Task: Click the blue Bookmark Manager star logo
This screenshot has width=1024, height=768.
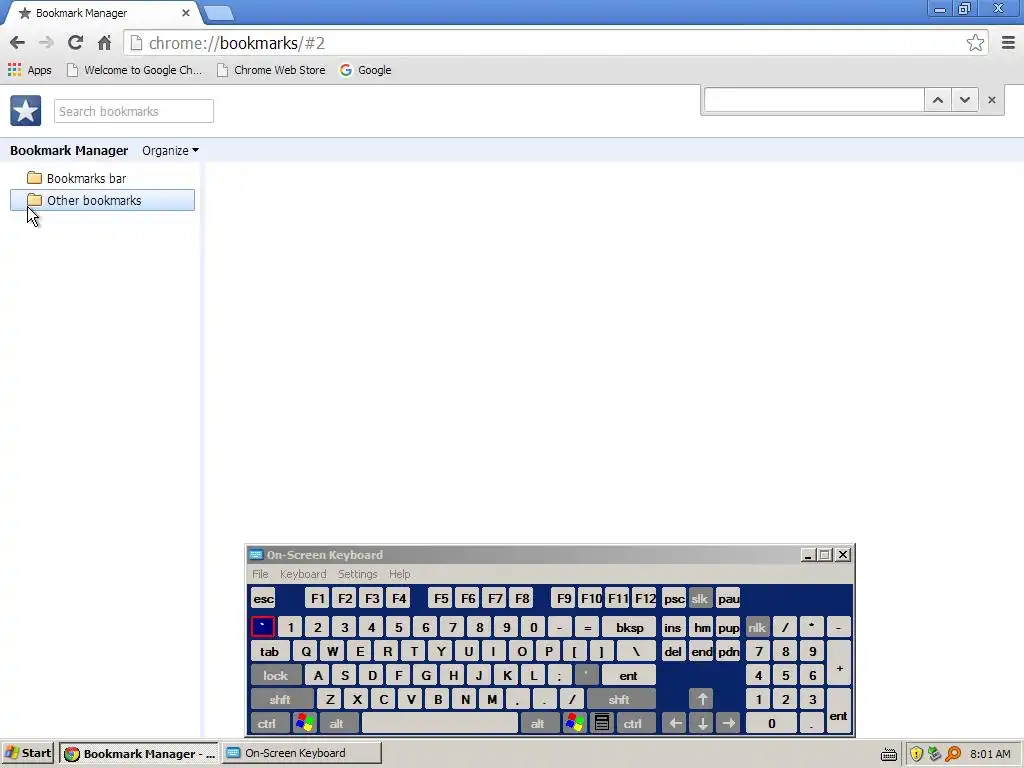Action: click(25, 111)
